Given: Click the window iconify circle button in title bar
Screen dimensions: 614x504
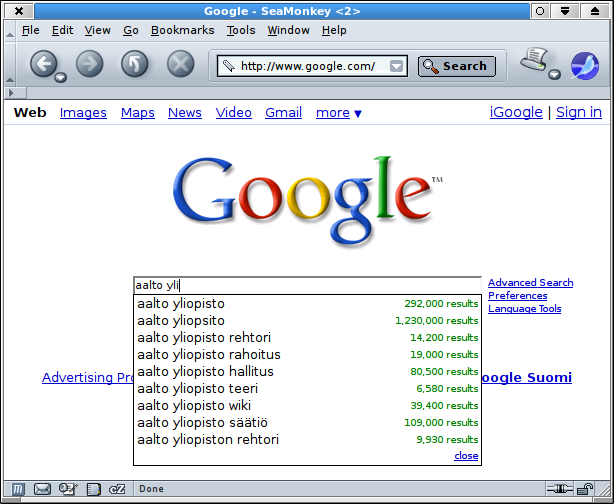Looking at the screenshot, I should 540,11.
